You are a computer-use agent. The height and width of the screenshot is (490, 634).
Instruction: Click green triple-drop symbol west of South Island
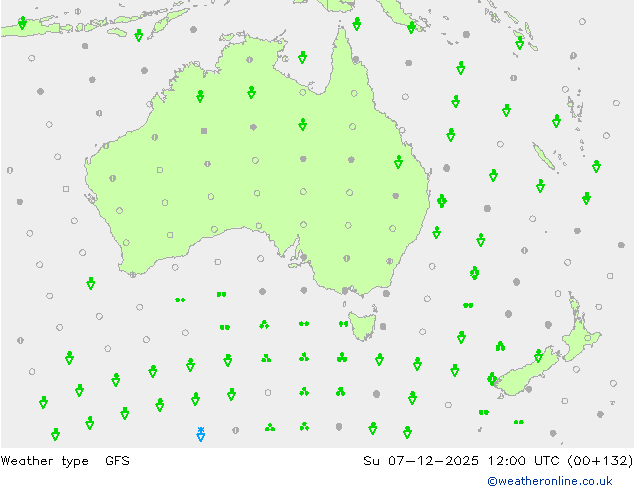(501, 346)
